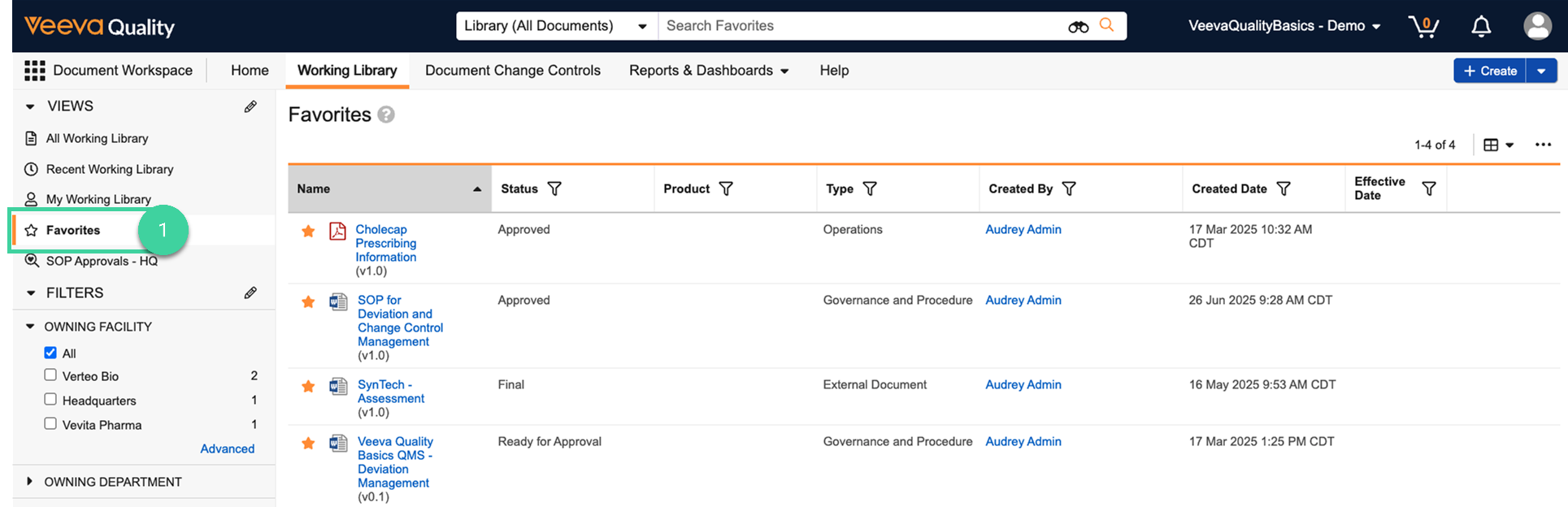Open VeevaQualityBasics - Demo vault dropdown
The height and width of the screenshot is (507, 1568).
pyautogui.click(x=1284, y=26)
